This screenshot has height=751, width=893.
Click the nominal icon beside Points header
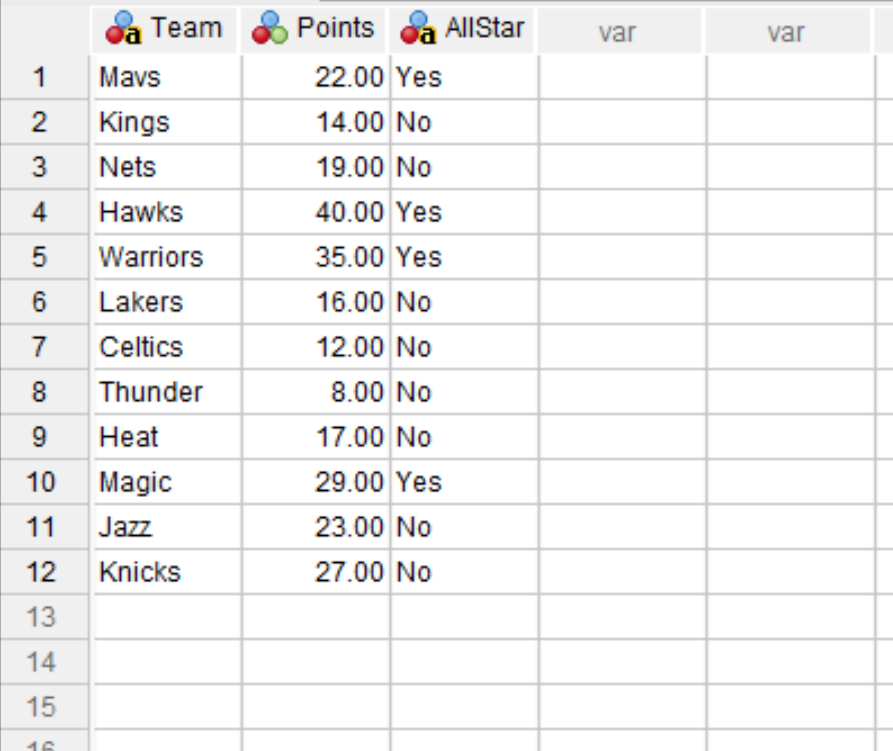tap(270, 28)
